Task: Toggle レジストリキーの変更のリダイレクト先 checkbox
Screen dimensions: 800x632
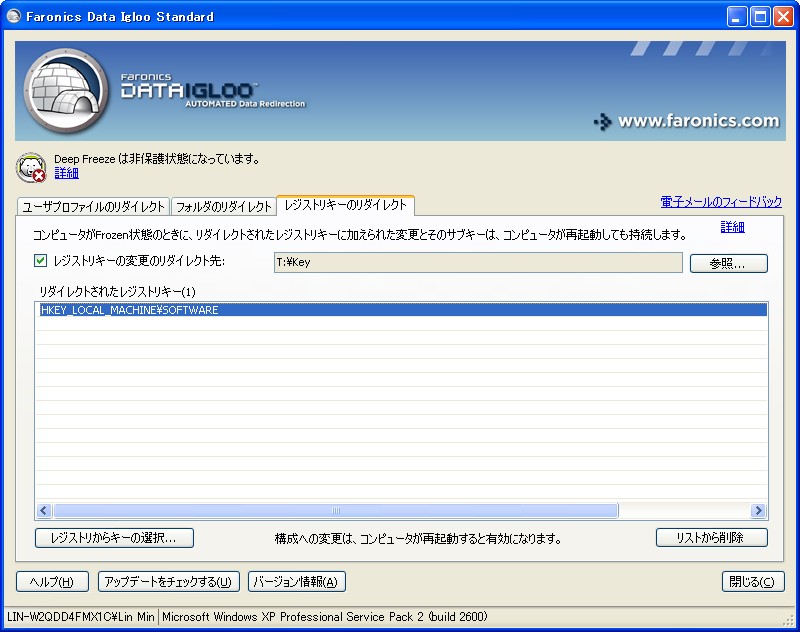Action: (x=40, y=261)
